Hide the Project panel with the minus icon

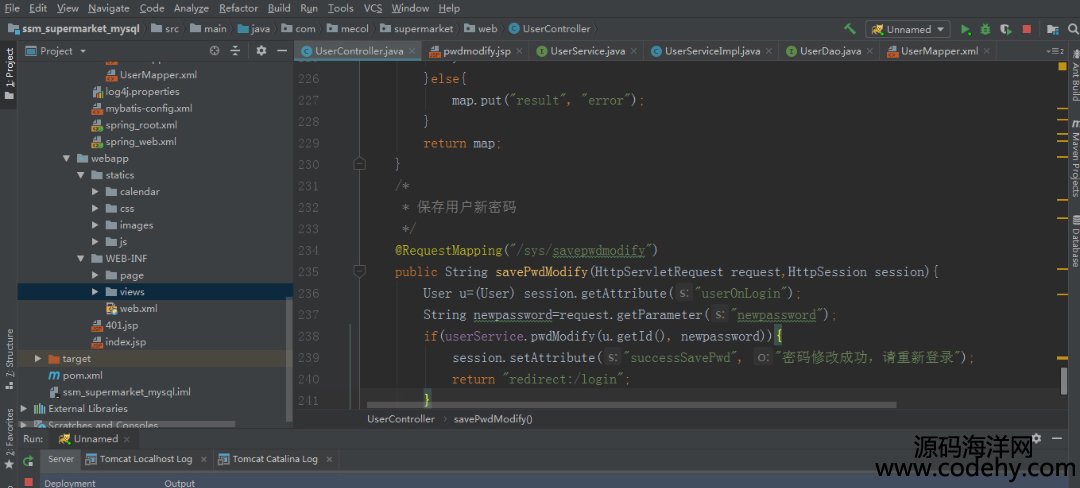[x=282, y=51]
